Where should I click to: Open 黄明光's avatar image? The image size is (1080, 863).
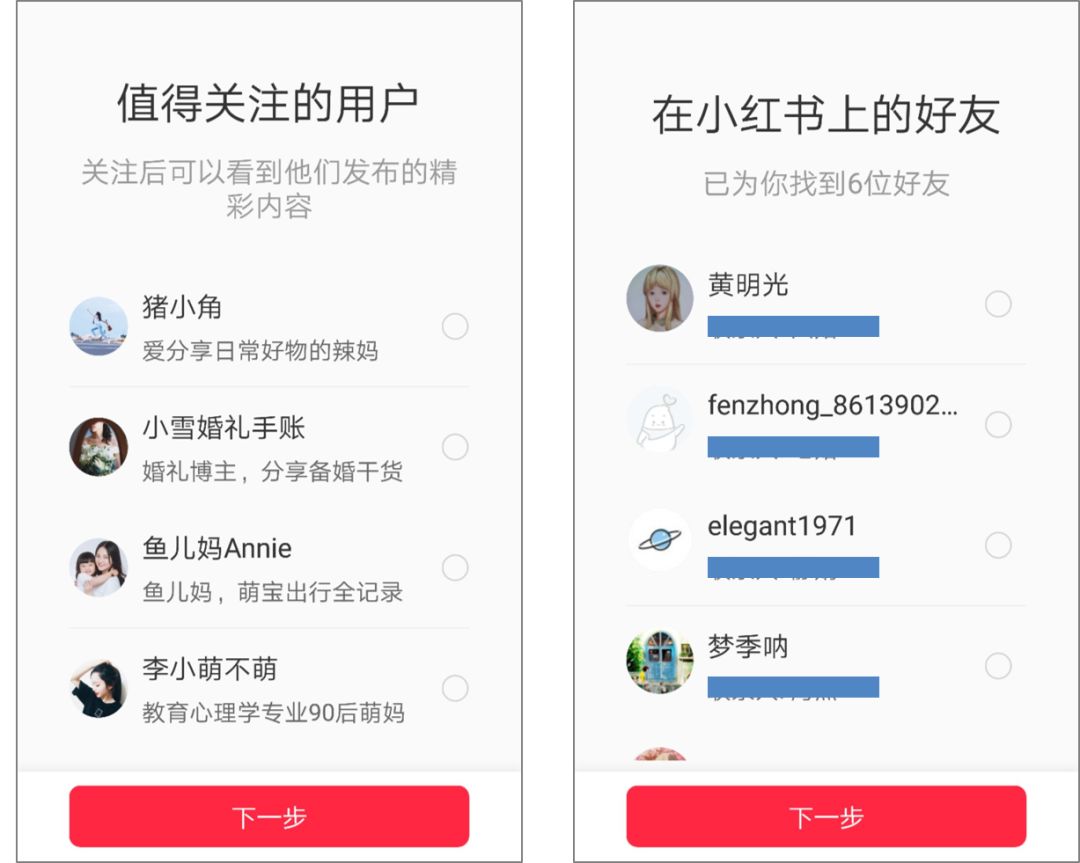pos(659,298)
